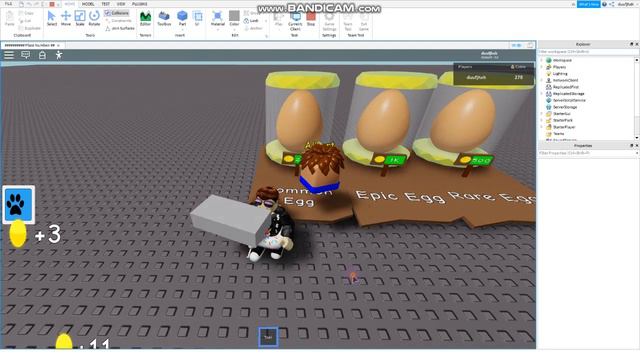Switch to the HOME ribbon tab

[x=70, y=4]
